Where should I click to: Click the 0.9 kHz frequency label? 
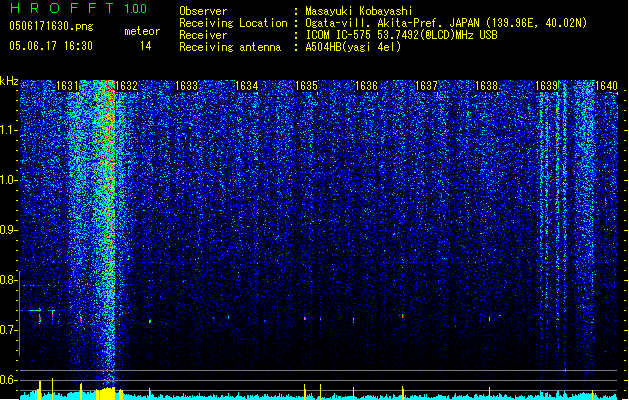[9, 230]
